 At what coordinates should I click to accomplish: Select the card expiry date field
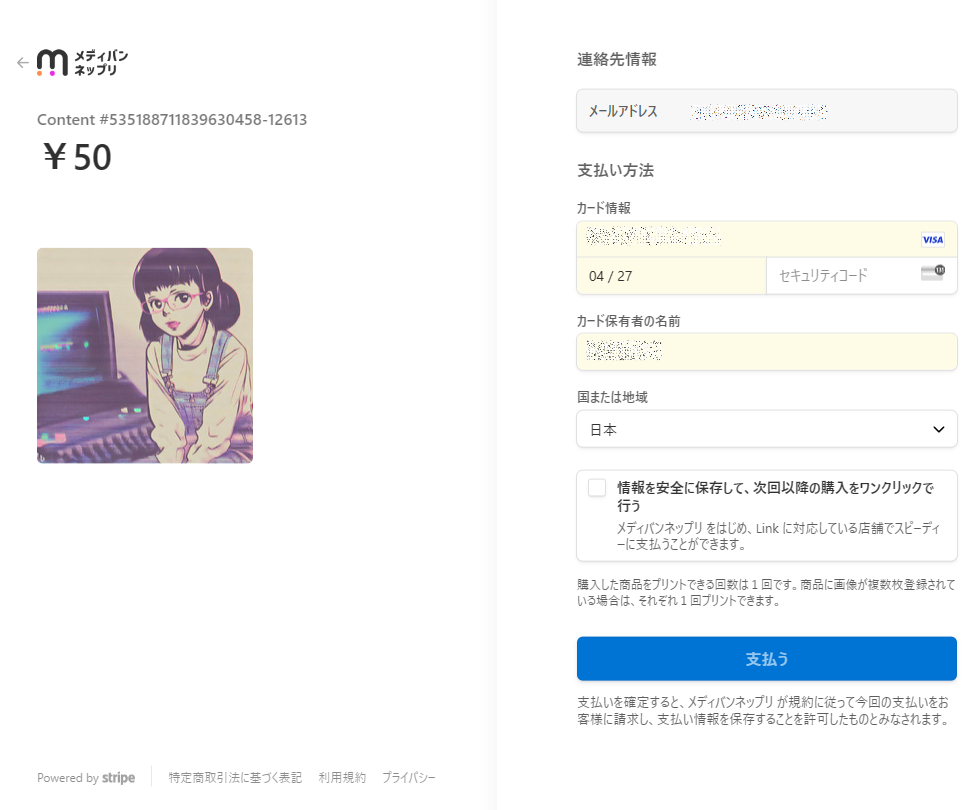pos(671,276)
